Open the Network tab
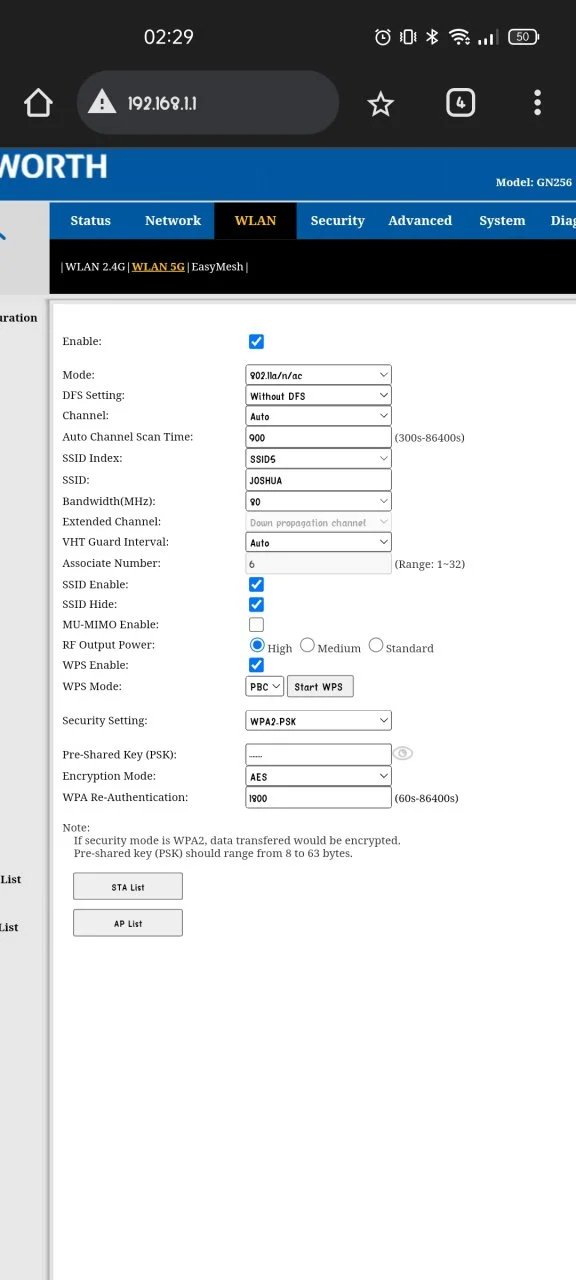 (173, 221)
